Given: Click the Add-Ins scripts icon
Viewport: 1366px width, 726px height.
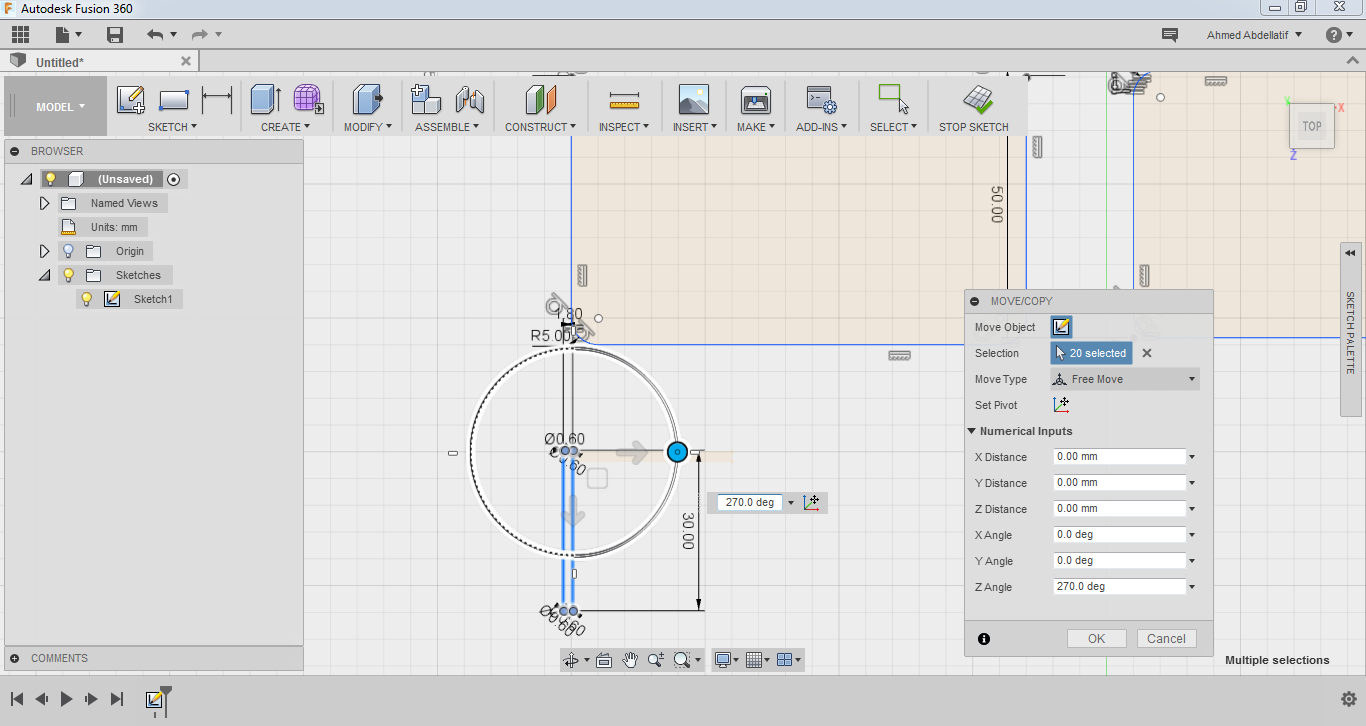Looking at the screenshot, I should pyautogui.click(x=821, y=99).
